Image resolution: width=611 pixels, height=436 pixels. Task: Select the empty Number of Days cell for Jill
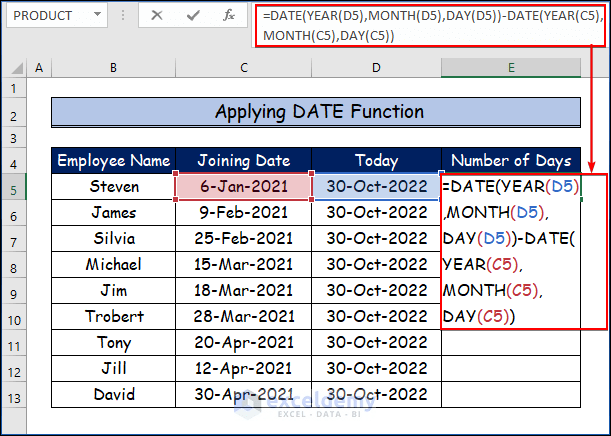(511, 369)
